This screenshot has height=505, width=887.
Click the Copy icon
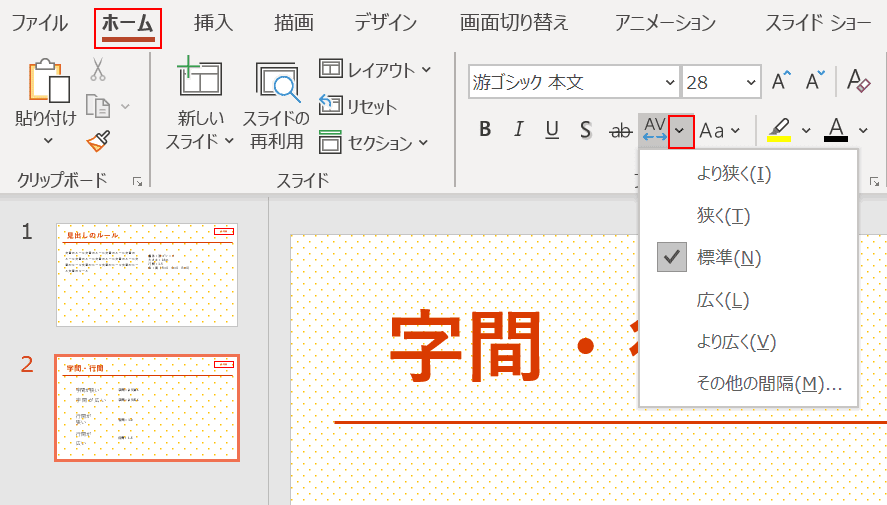click(x=98, y=106)
